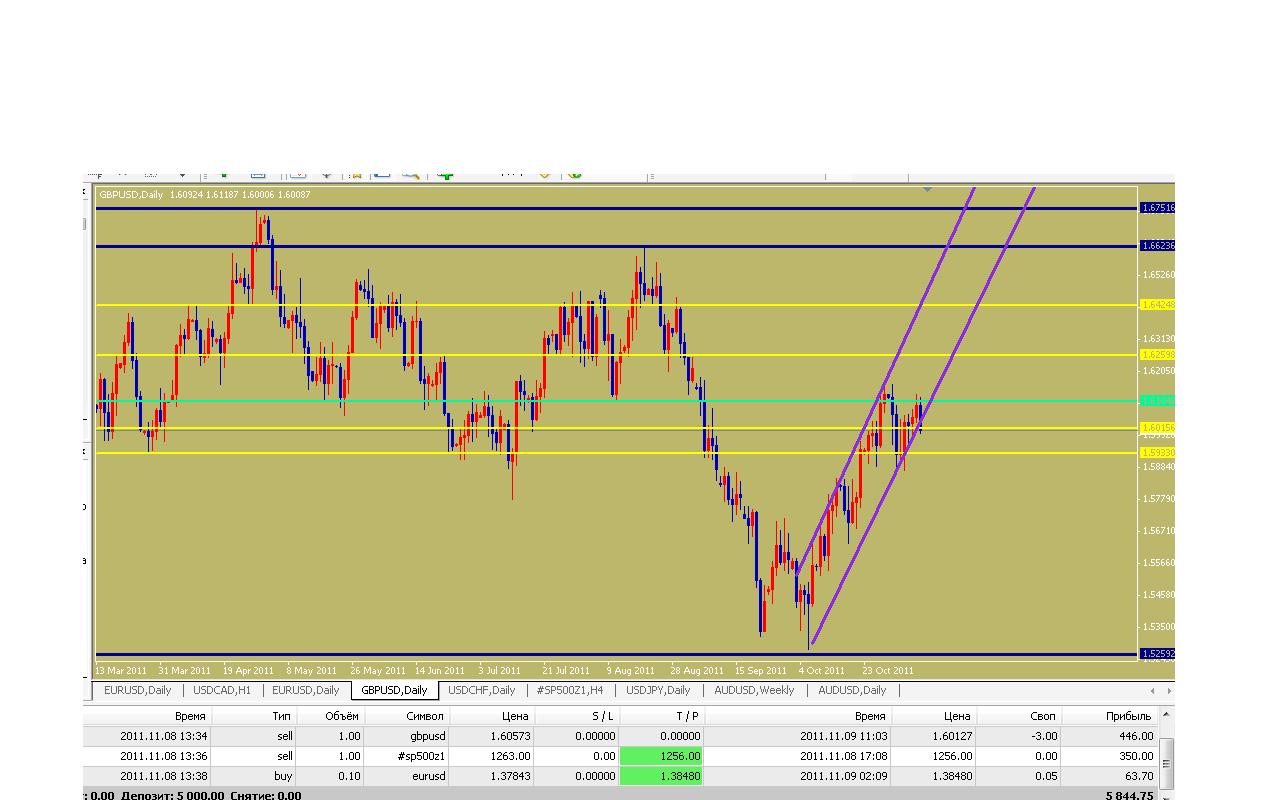Click the GBPUSD,Daily chart title text
Screen dimensions: 1280x800
pos(132,194)
